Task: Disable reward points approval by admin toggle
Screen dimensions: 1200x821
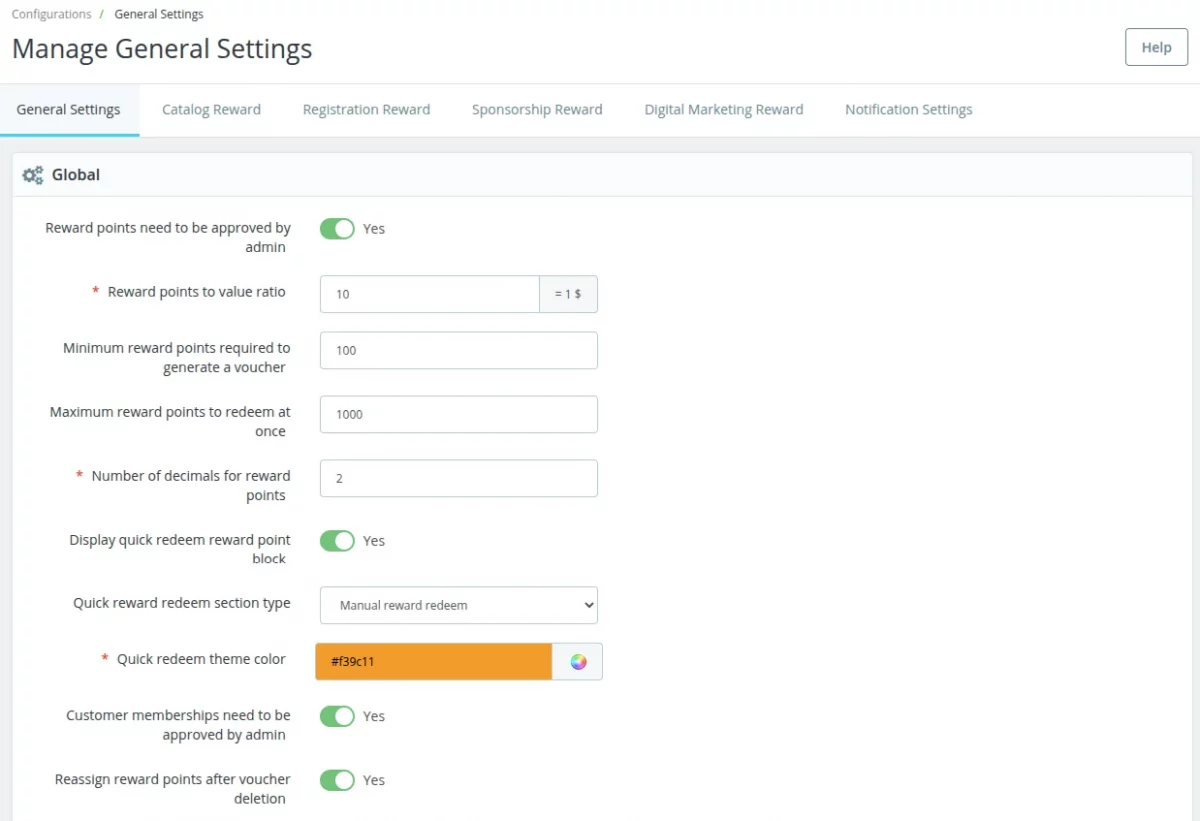Action: pyautogui.click(x=337, y=228)
